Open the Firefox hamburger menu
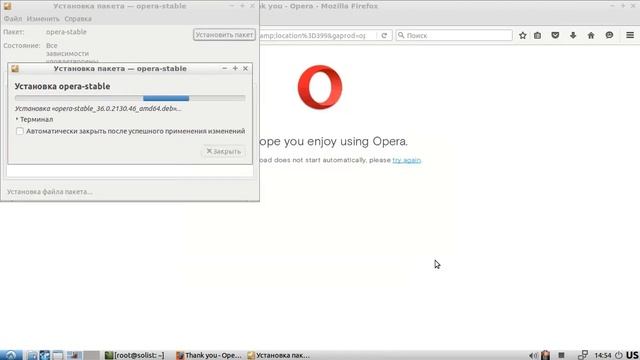This screenshot has height=360, width=640. (x=630, y=36)
